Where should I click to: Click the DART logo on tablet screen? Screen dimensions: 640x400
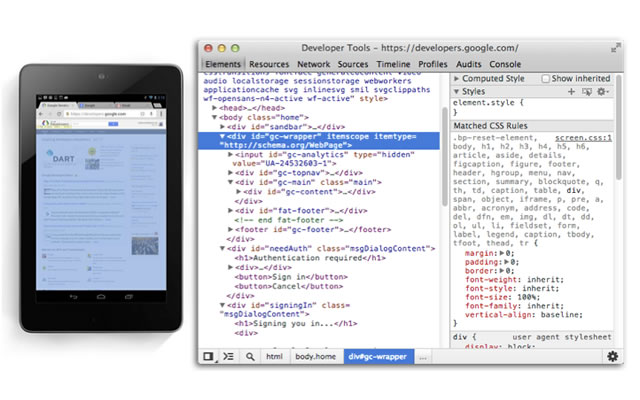(x=60, y=157)
